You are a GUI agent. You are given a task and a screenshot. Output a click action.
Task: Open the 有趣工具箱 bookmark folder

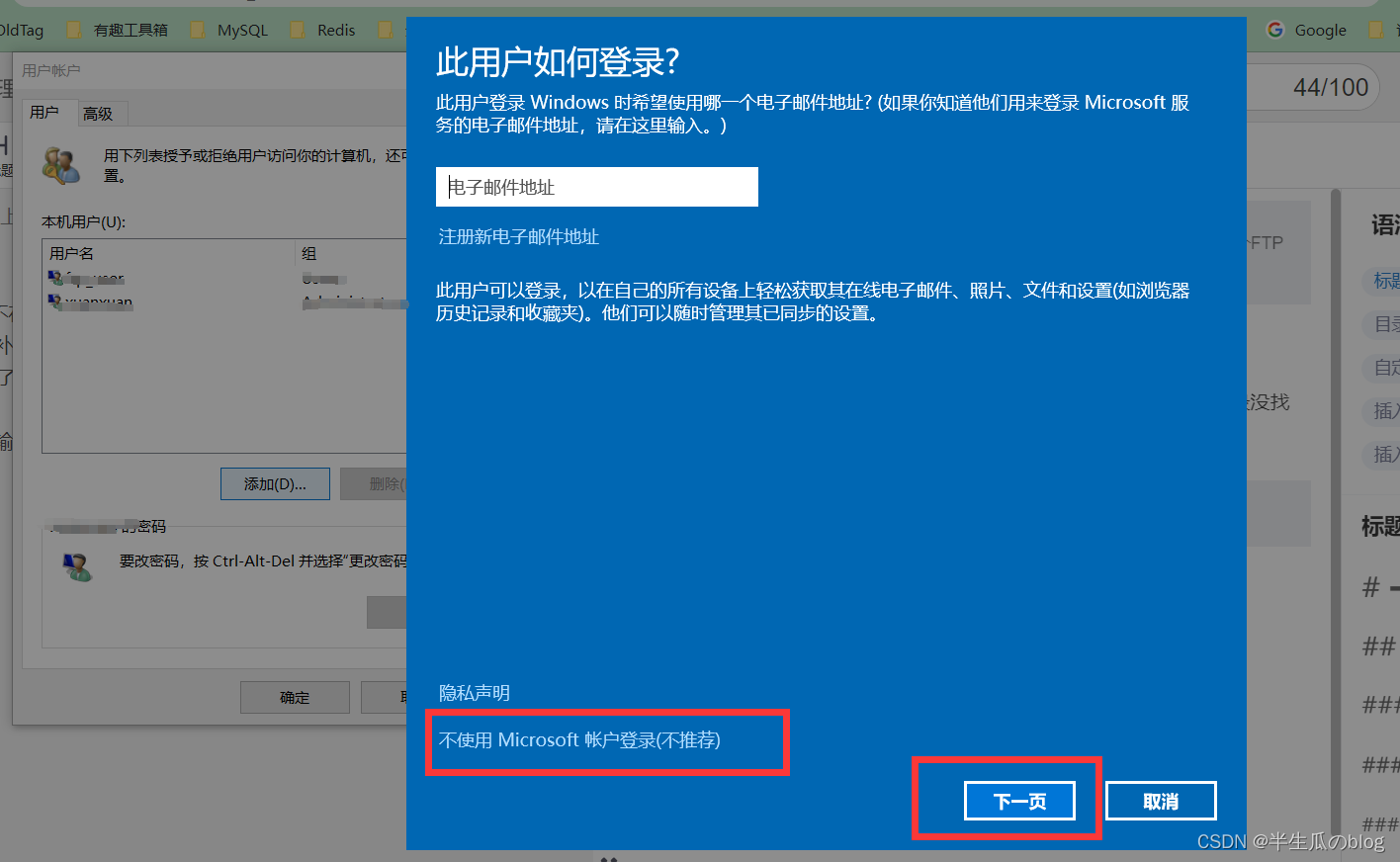tap(118, 31)
